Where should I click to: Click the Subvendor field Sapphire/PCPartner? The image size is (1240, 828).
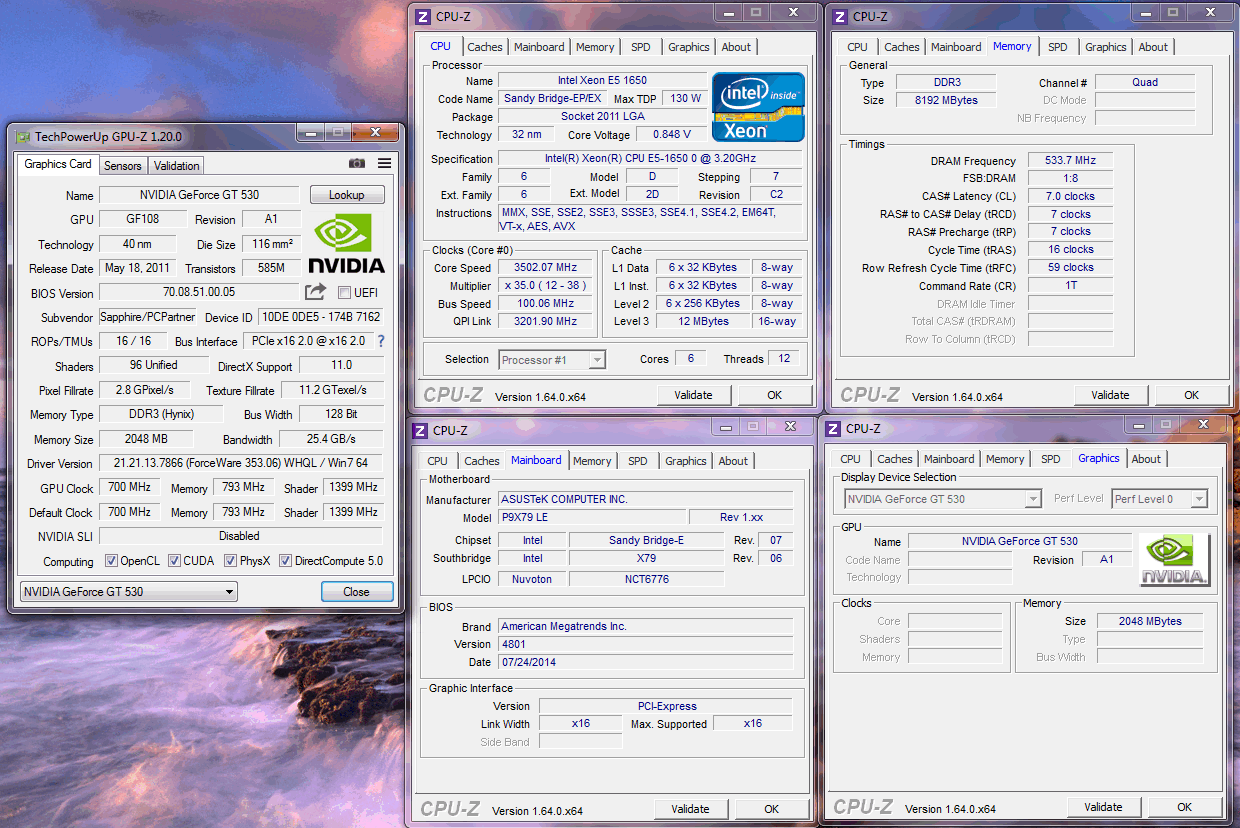point(148,317)
